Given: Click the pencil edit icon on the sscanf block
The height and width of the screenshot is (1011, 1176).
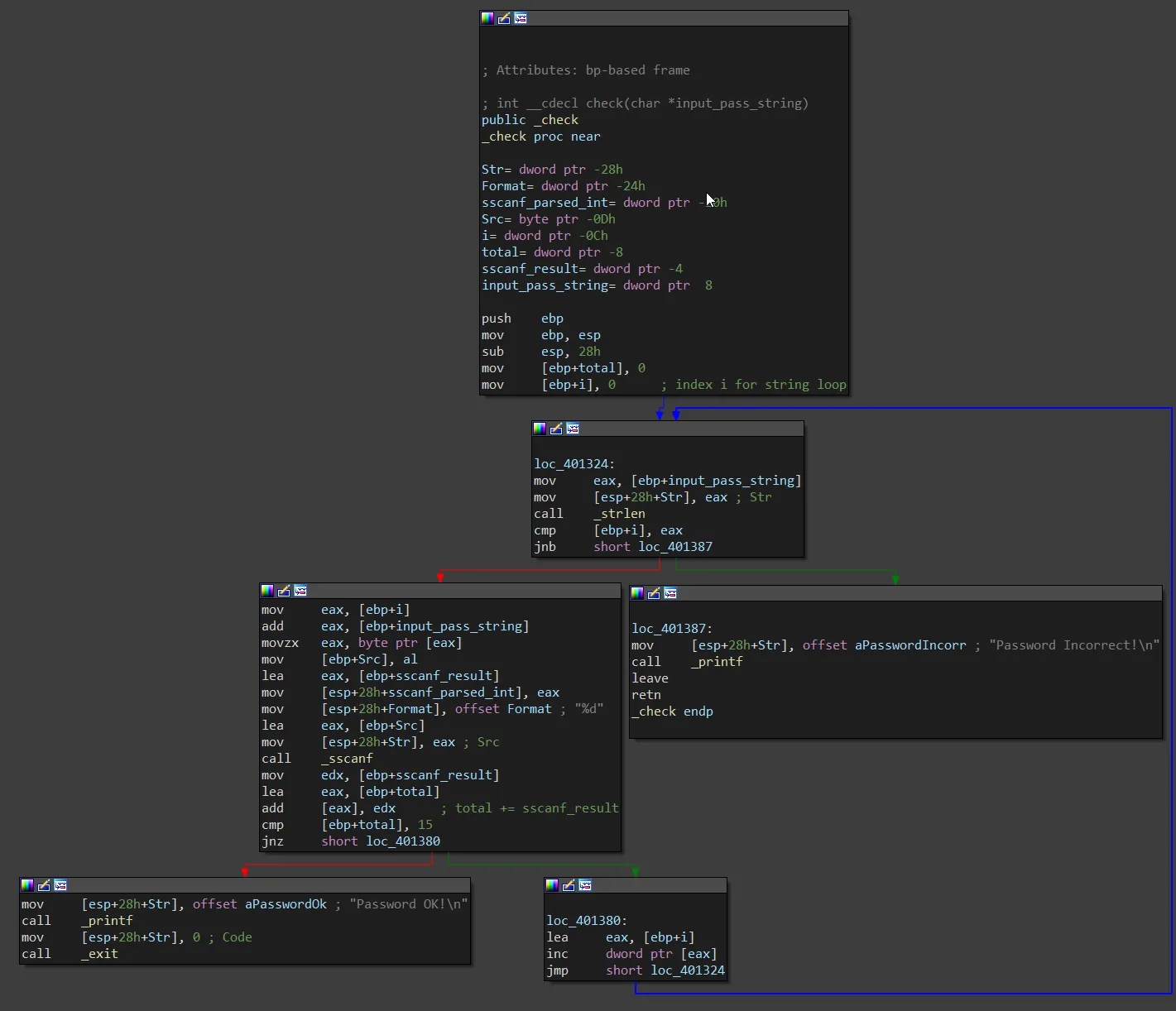Looking at the screenshot, I should point(284,591).
